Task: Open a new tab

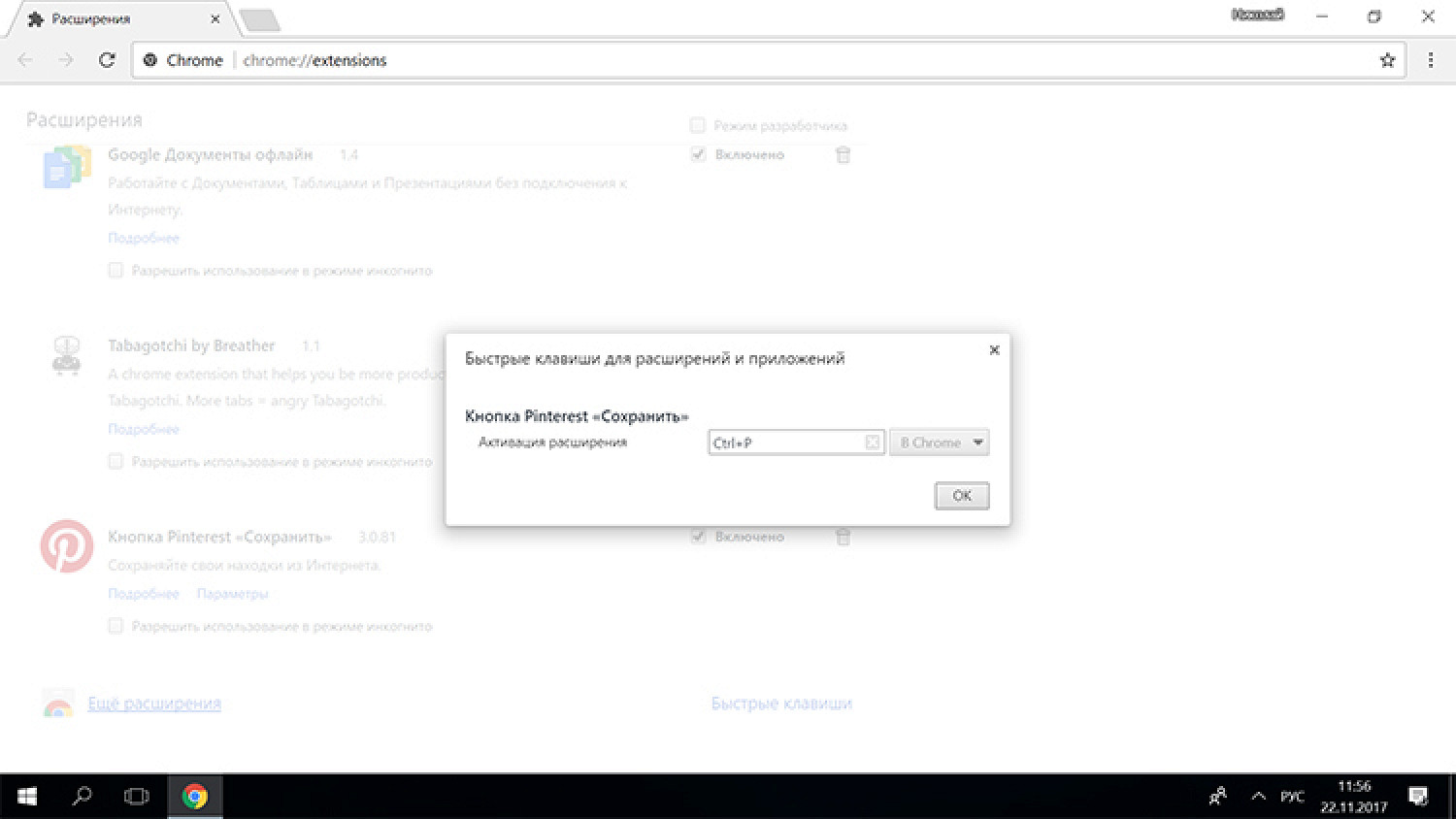Action: pos(259,19)
